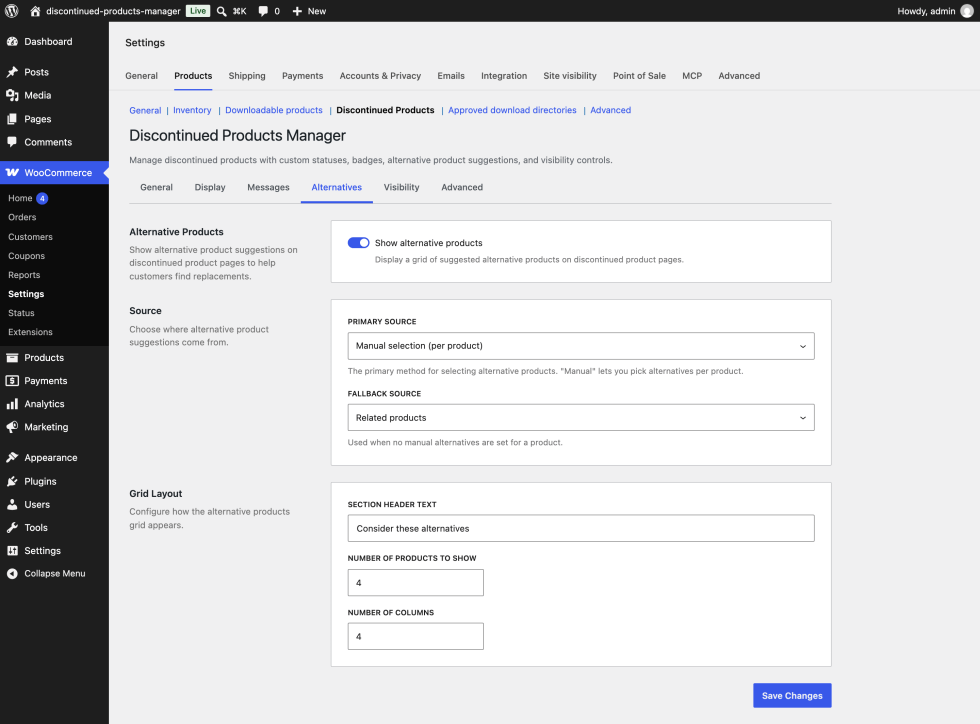Open the Primary Source dropdown

tap(581, 346)
